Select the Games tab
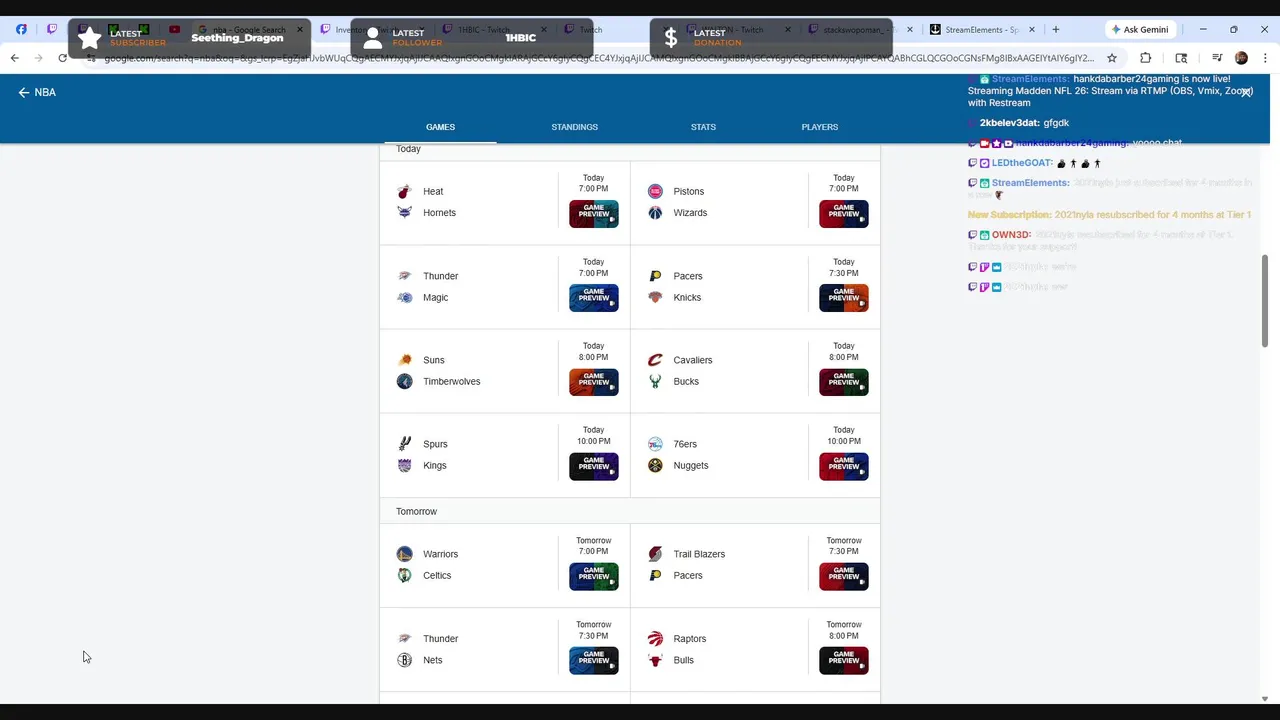The width and height of the screenshot is (1280, 720). (x=440, y=127)
